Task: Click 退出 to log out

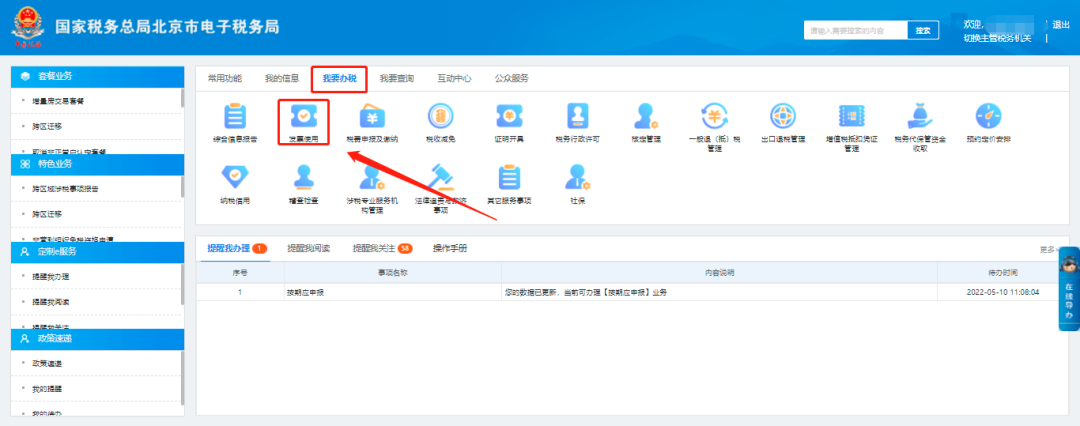Action: coord(1061,24)
